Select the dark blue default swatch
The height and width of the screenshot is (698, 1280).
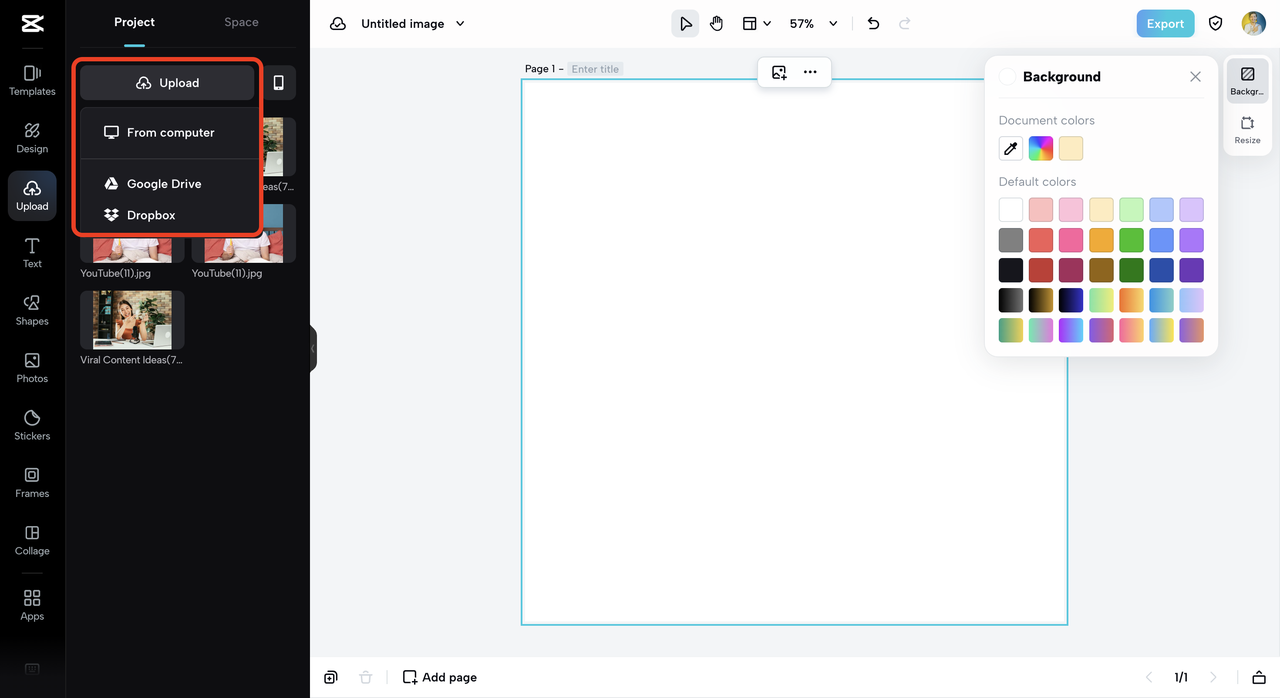(x=1161, y=270)
